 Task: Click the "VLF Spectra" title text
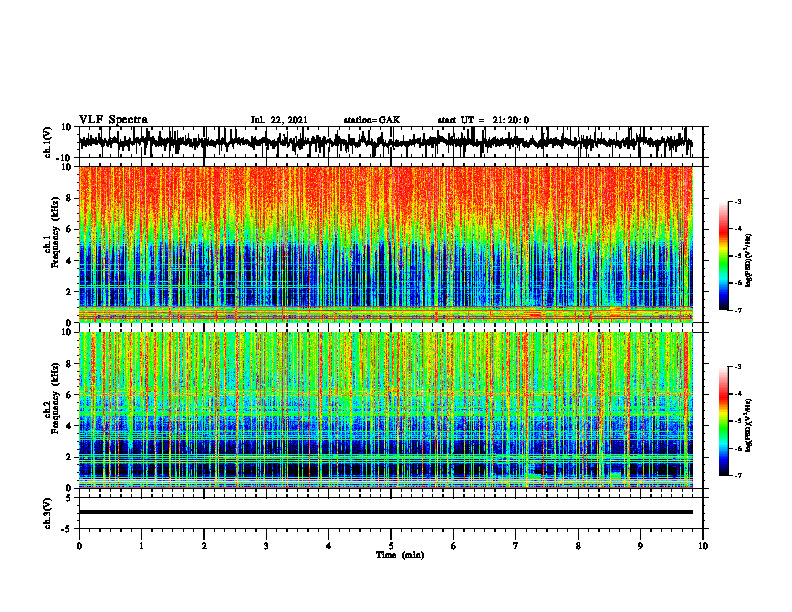coord(113,120)
